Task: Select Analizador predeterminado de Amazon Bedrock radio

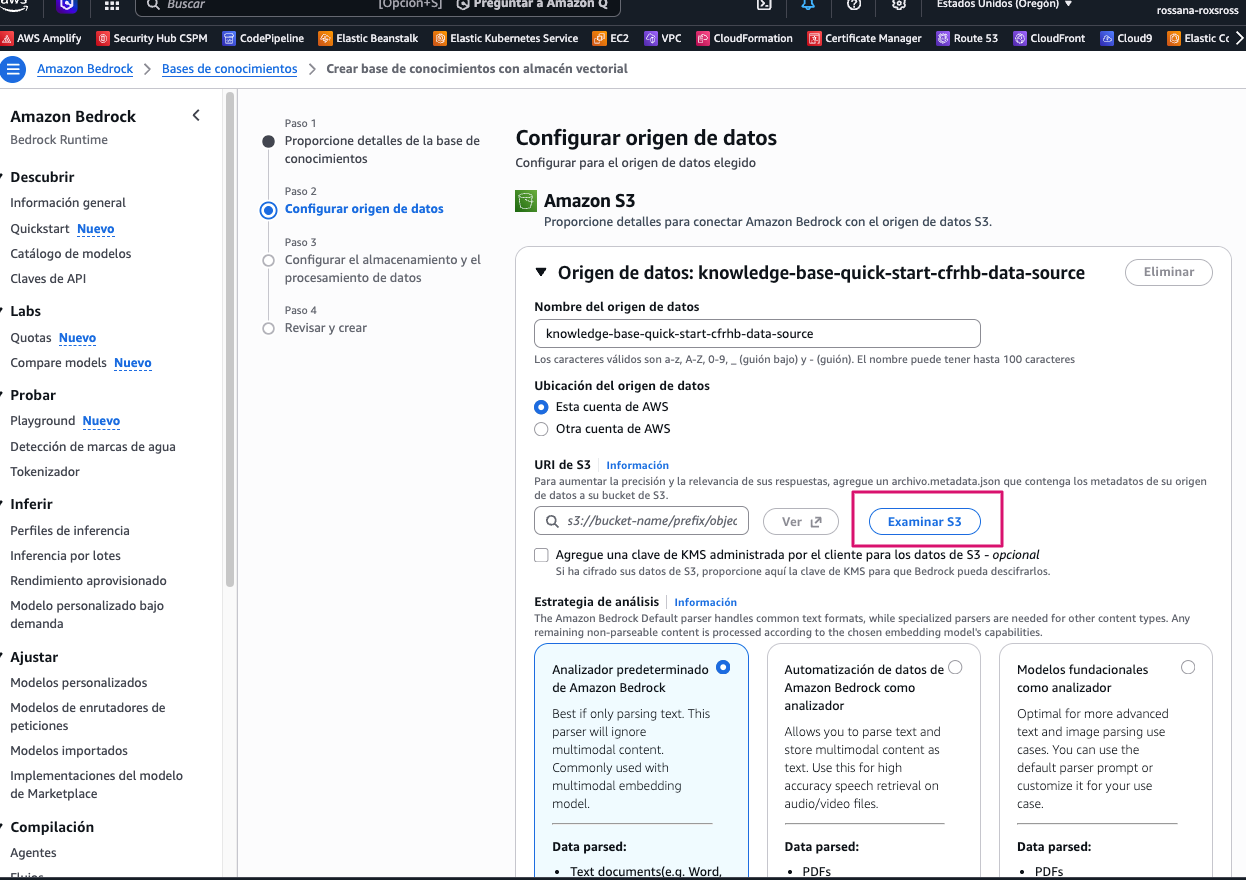Action: [723, 667]
